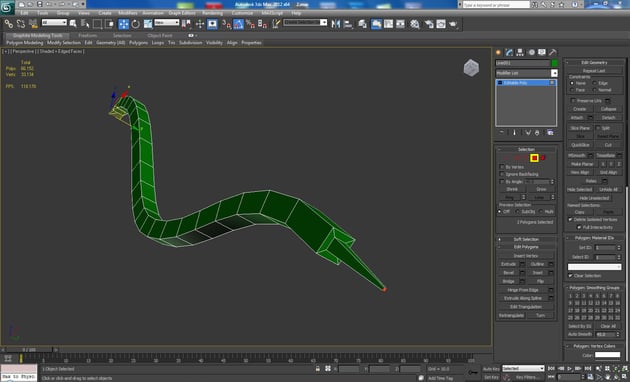Click the Configure Modifier Sets icon
This screenshot has width=630, height=382.
click(550, 132)
